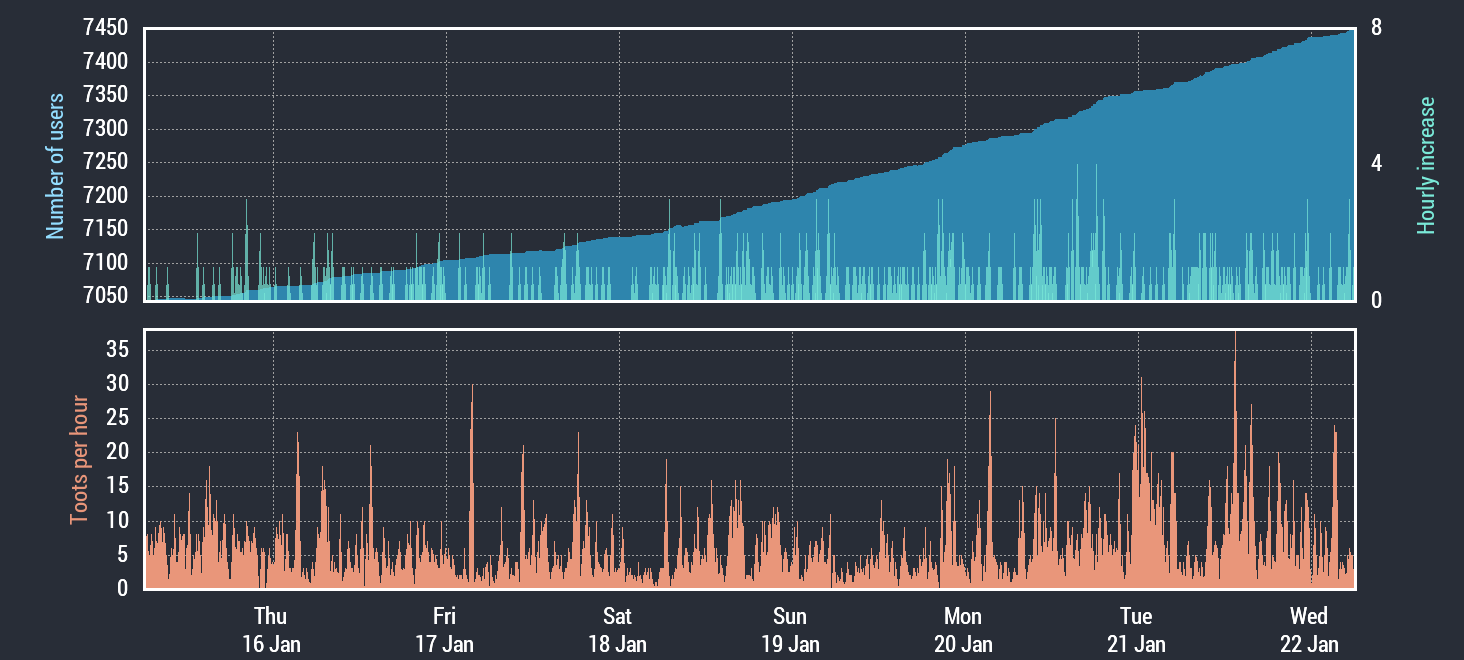1464x660 pixels.
Task: Click the "Toots per hour" axis title
Action: 79,460
